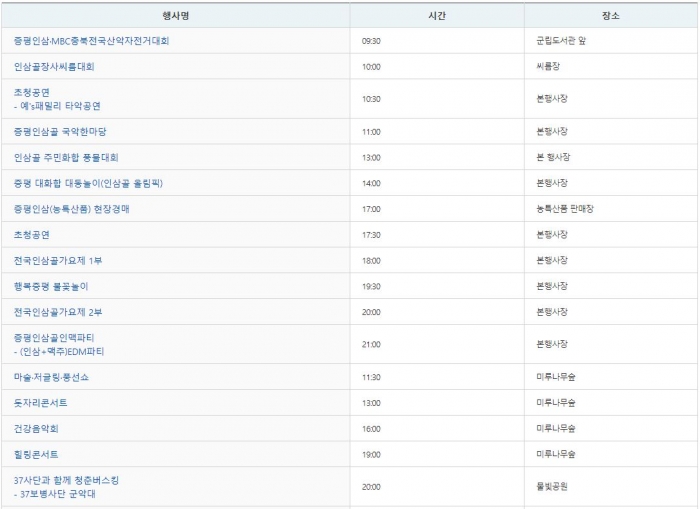Click the 증평인삼골 국악한마당 row
Screen dimensions: 700x509
point(60,132)
